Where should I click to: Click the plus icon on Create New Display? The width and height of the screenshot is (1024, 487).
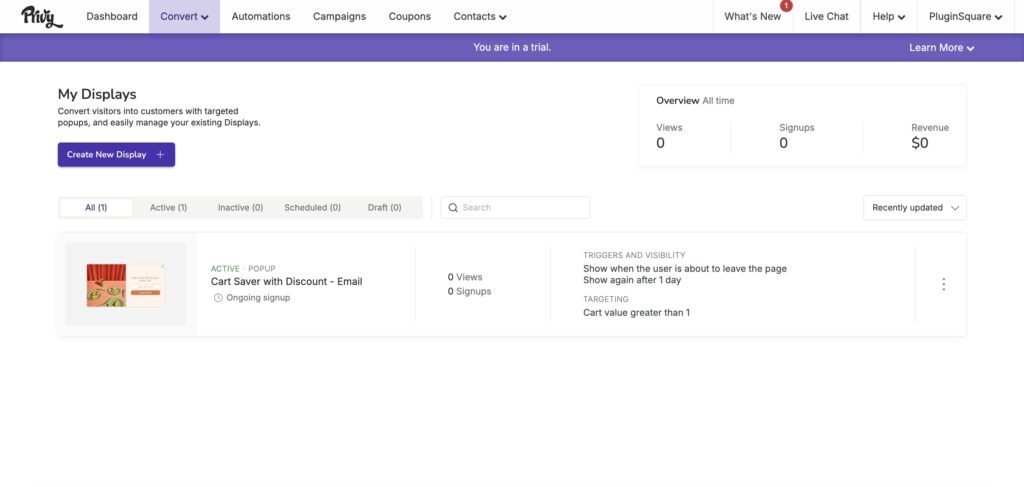tap(160, 155)
